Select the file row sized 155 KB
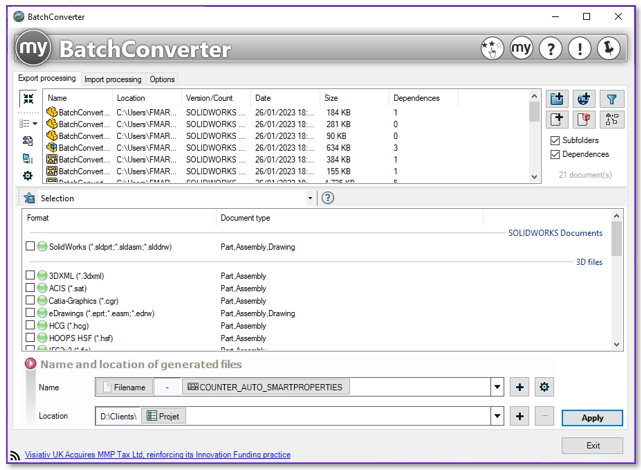This screenshot has width=641, height=470. (x=286, y=171)
